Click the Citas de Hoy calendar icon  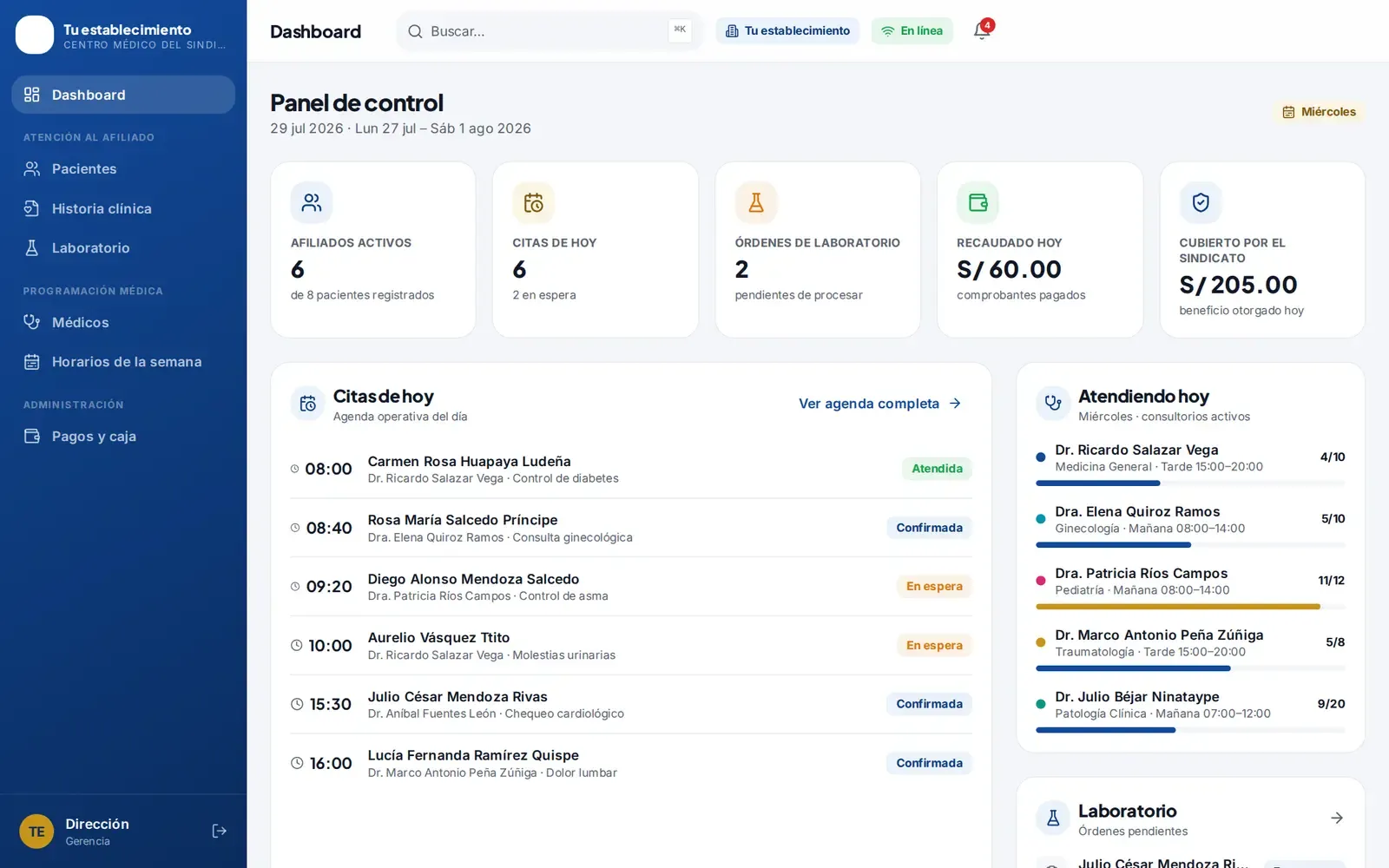533,202
